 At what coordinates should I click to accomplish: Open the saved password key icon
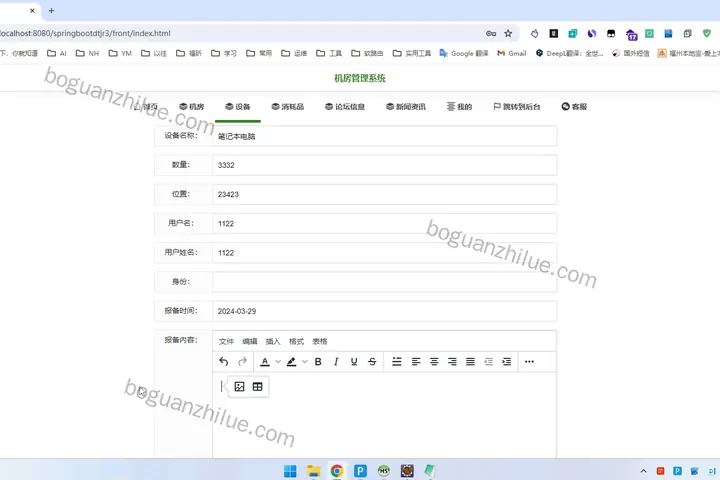coord(491,34)
